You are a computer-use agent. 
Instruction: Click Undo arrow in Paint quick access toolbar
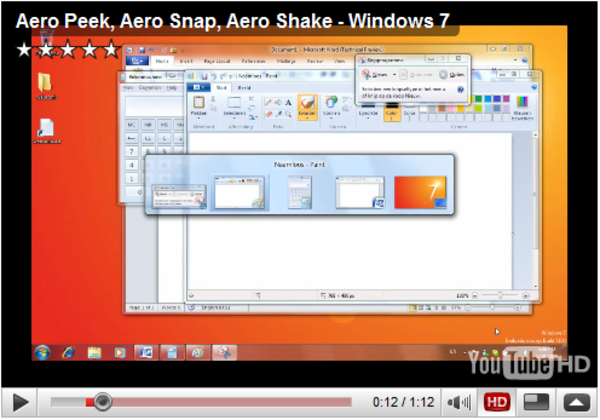point(214,76)
